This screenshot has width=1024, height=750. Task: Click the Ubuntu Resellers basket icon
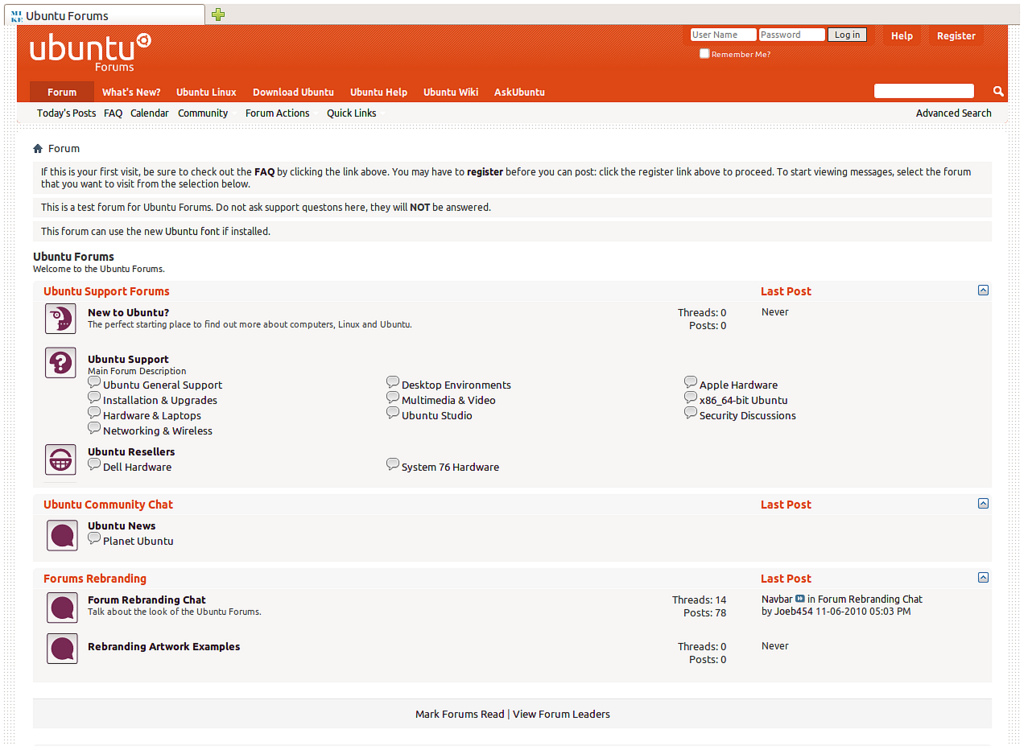(x=61, y=459)
